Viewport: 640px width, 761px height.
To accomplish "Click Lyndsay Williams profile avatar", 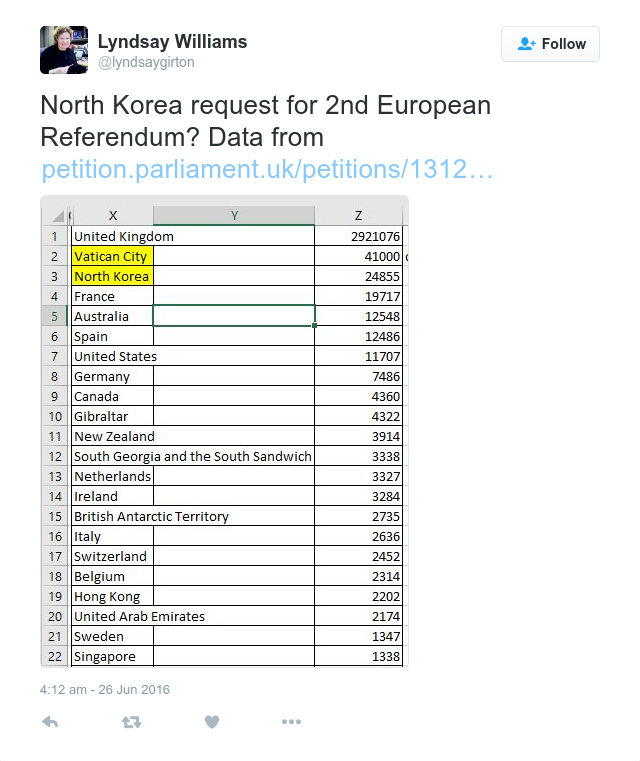I will pos(64,50).
